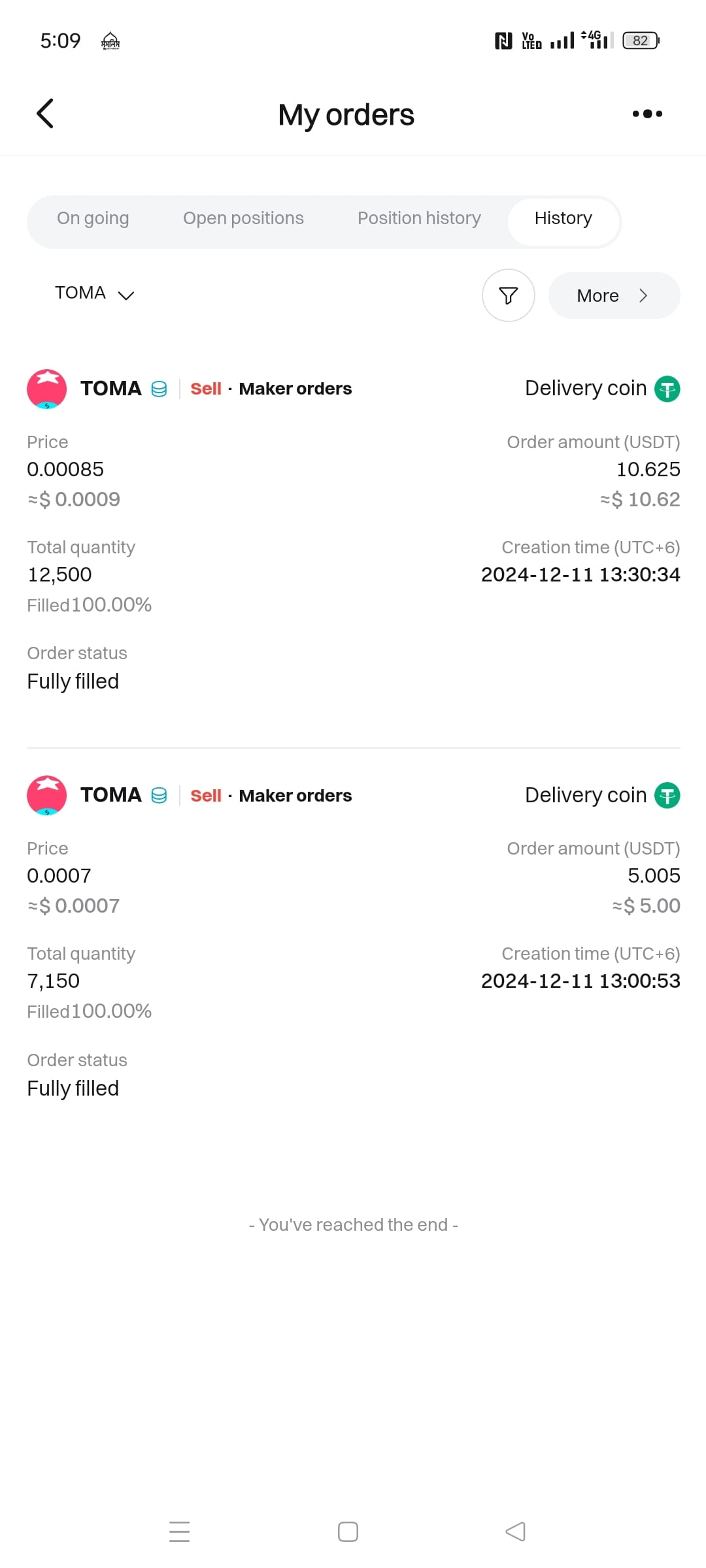Tap blue coin stack icon in second order
Screen dimensions: 706x1568
159,796
